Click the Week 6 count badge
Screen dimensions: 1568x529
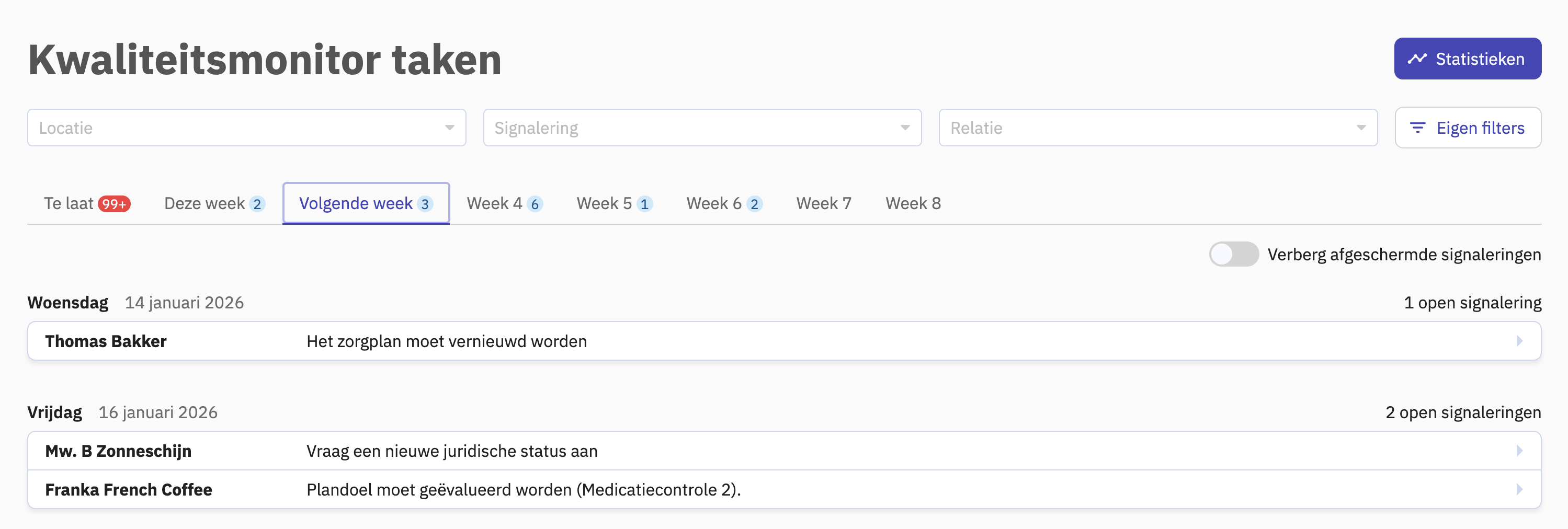point(754,204)
